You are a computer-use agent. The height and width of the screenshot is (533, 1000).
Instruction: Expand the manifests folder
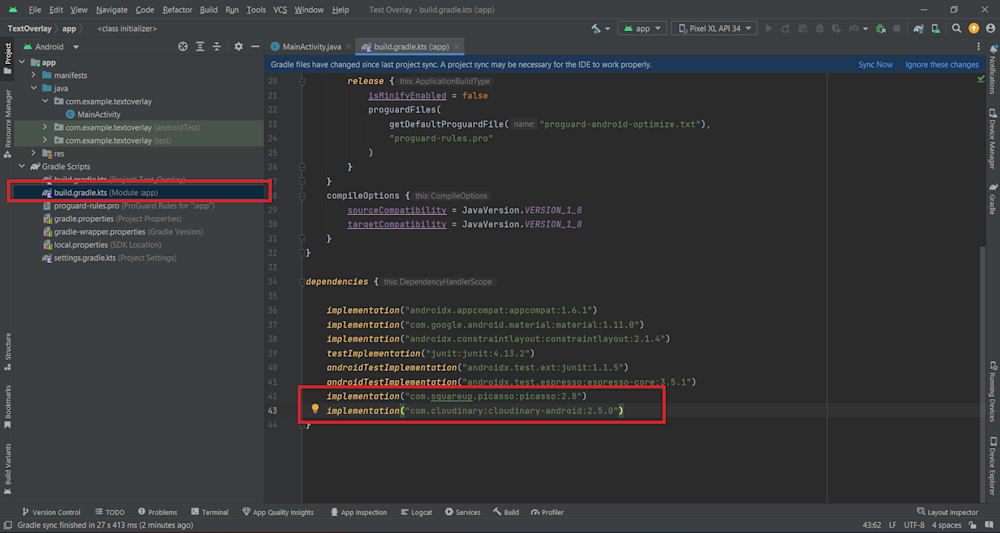point(34,75)
